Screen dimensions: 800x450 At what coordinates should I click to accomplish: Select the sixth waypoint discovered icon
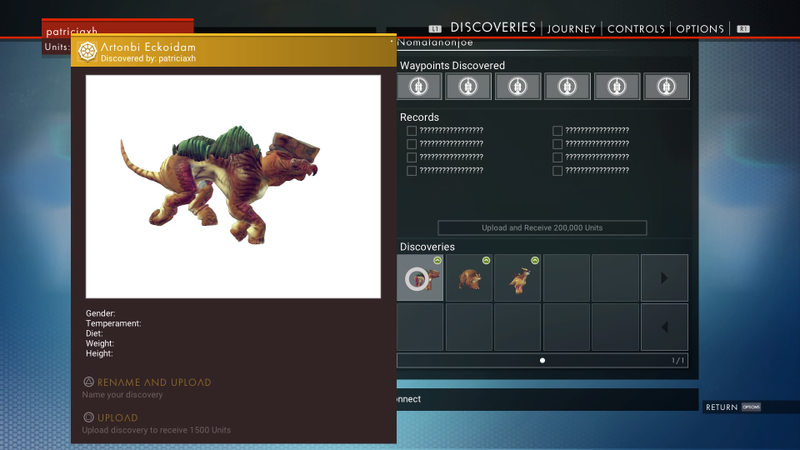(x=666, y=86)
